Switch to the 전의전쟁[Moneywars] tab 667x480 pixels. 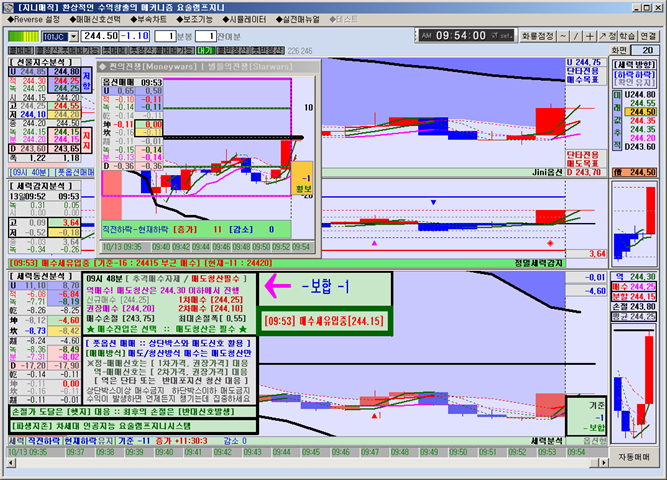pos(153,67)
